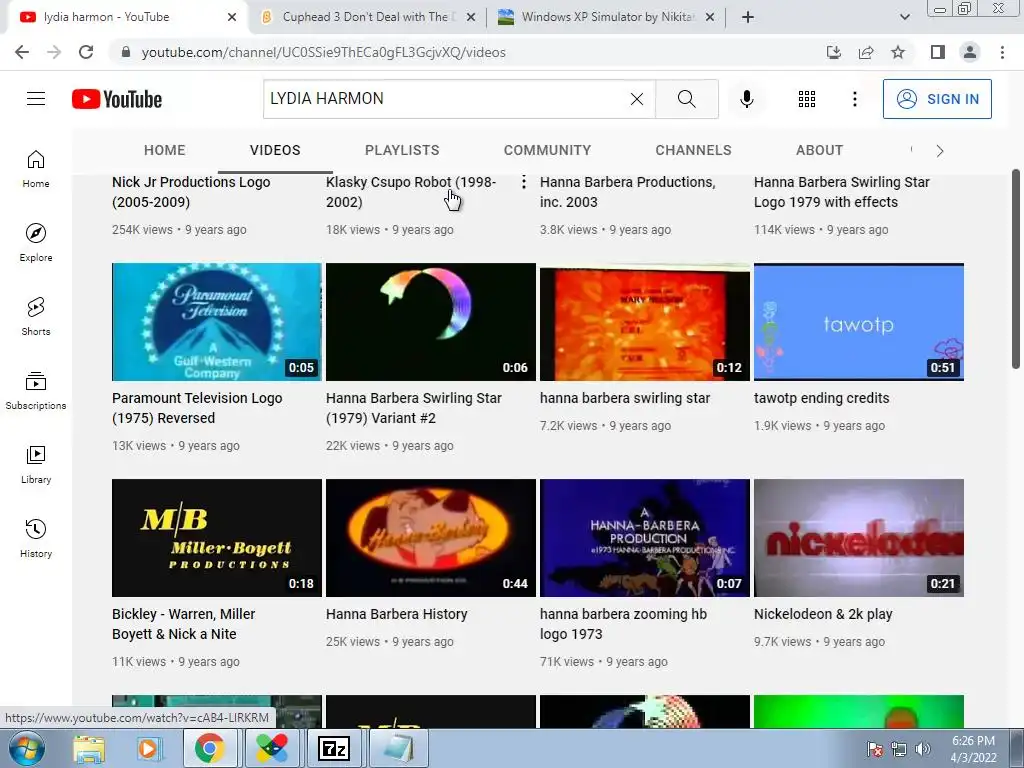Clear the search box with X
This screenshot has height=768, width=1024.
tap(637, 99)
